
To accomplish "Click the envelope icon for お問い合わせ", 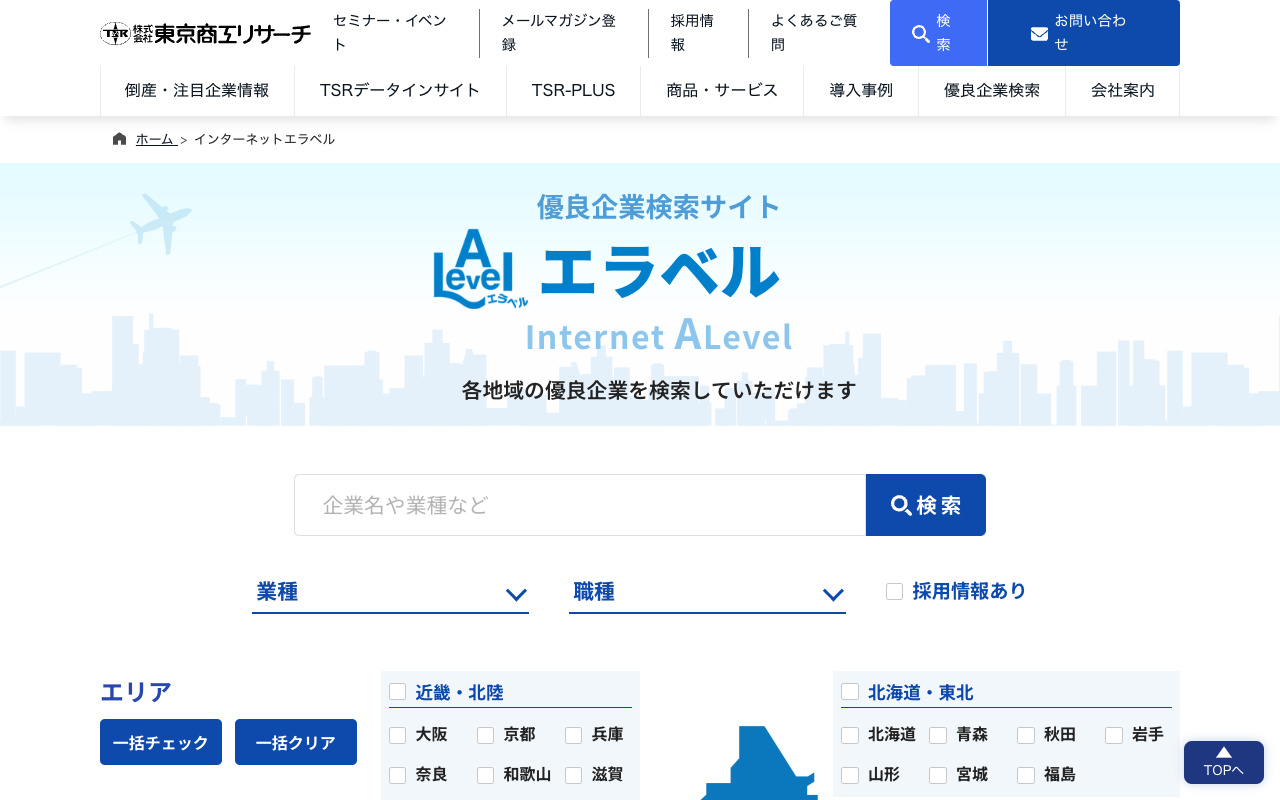I will pyautogui.click(x=1039, y=34).
